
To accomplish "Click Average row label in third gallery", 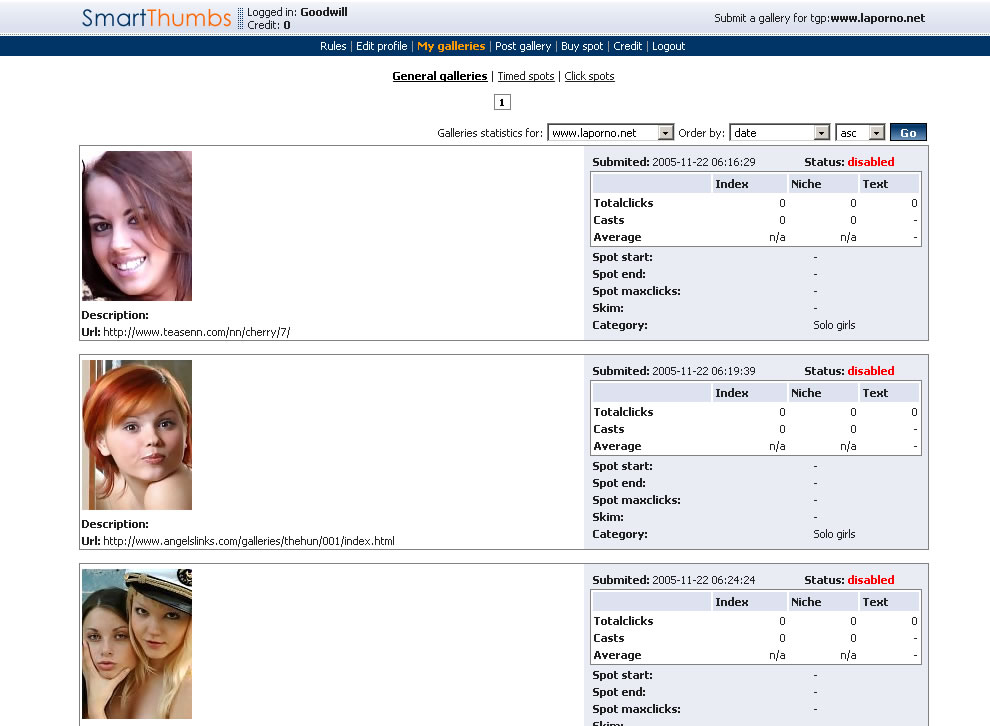I will 617,655.
